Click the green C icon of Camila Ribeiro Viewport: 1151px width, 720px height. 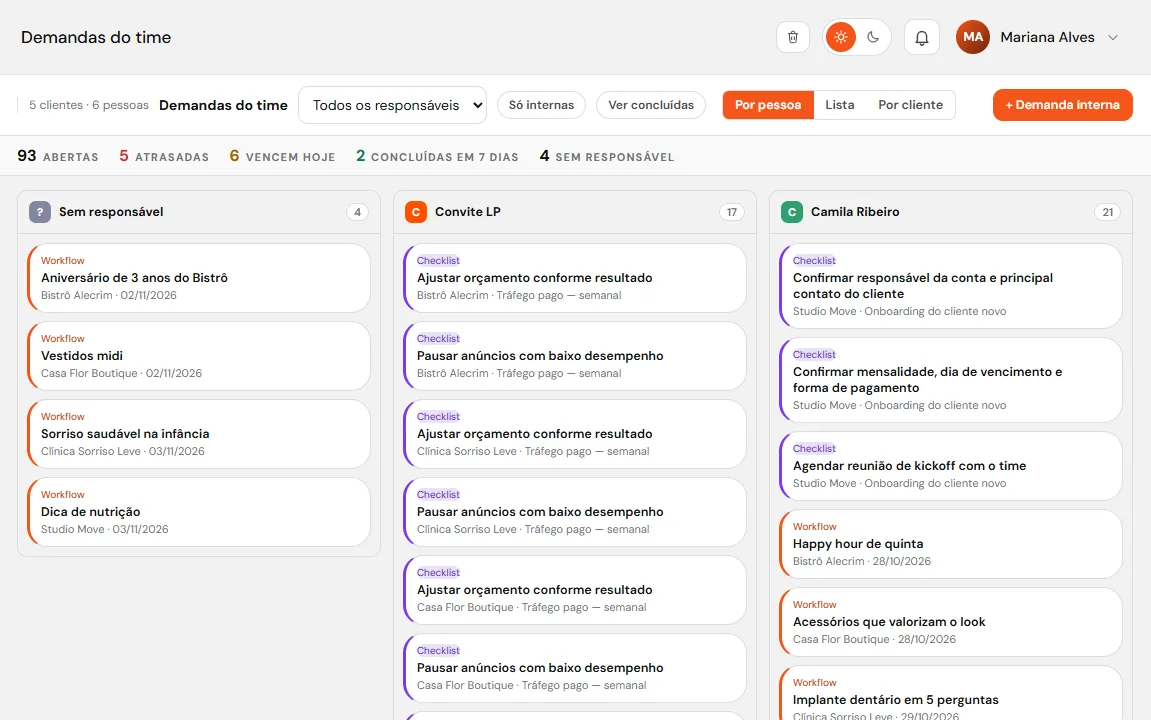pyautogui.click(x=791, y=212)
